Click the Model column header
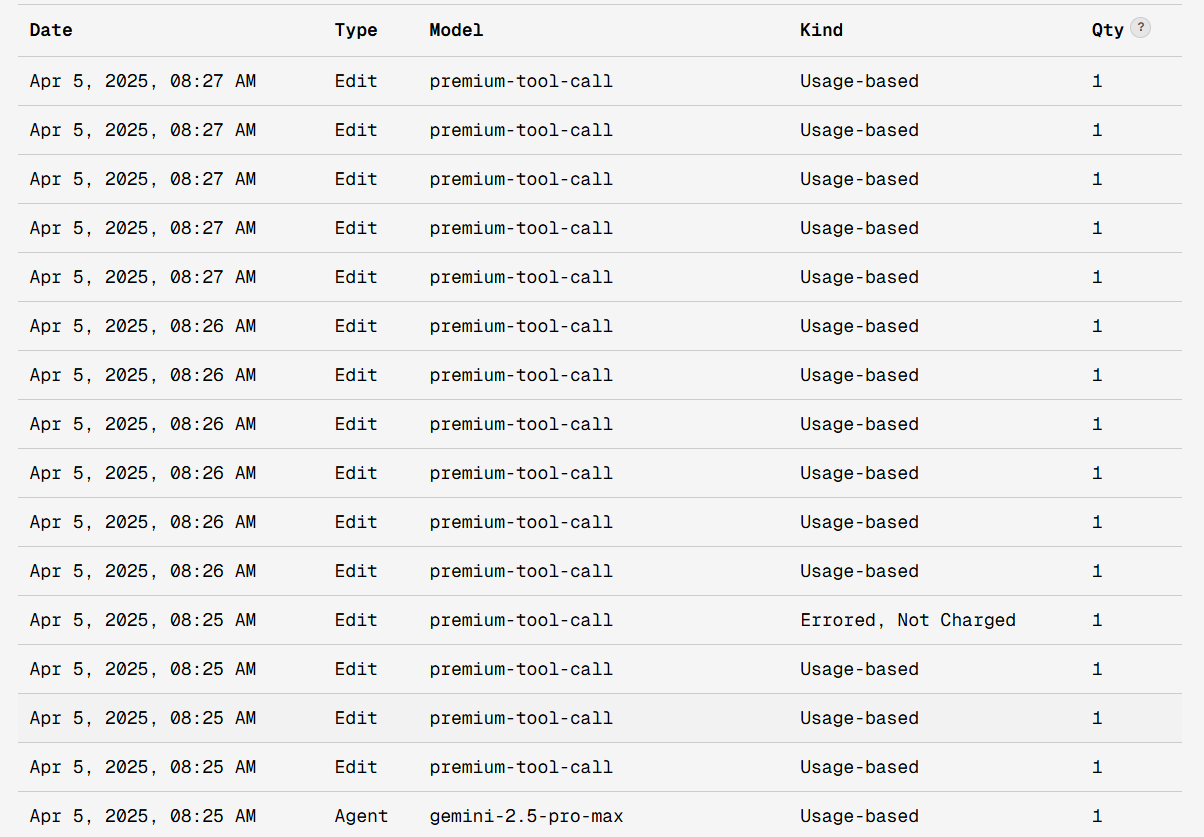The width and height of the screenshot is (1204, 837). 456,30
